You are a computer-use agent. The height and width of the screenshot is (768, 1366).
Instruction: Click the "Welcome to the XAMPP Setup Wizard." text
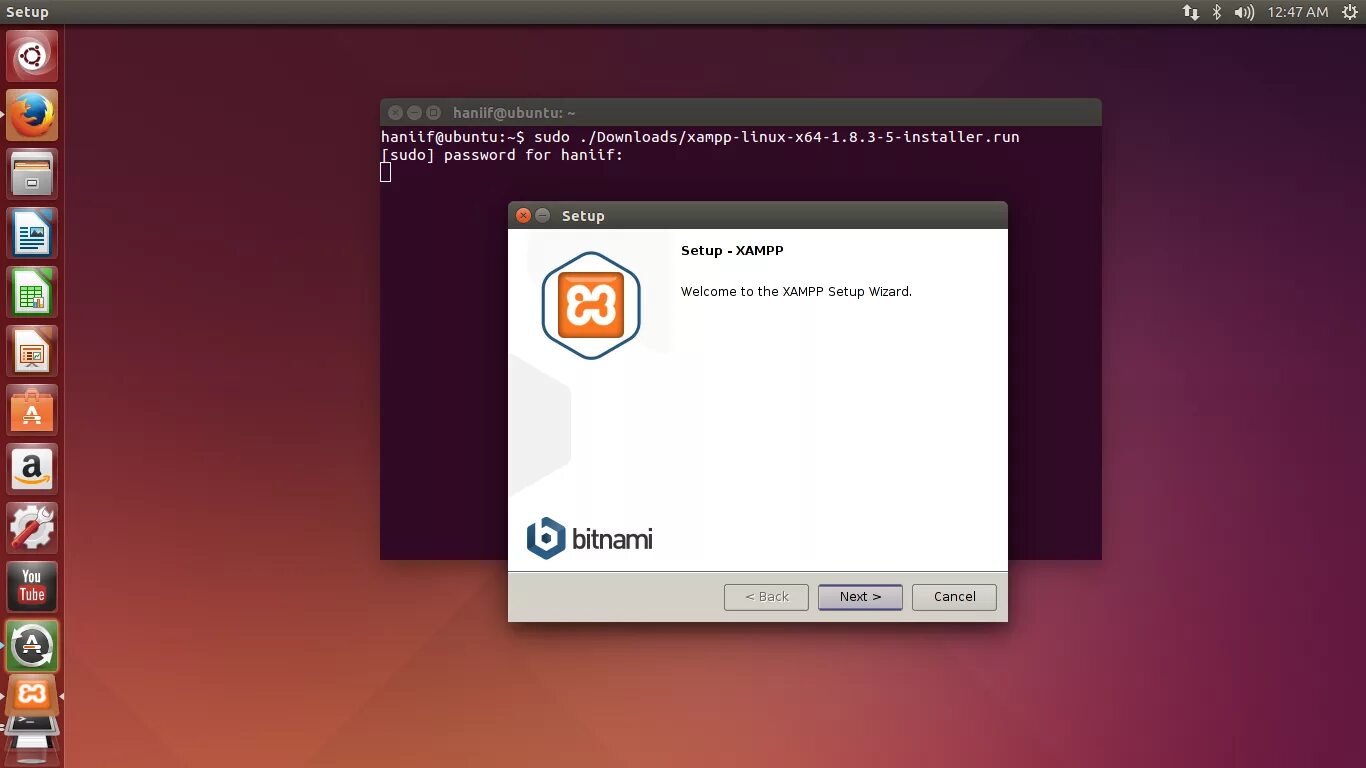(796, 292)
